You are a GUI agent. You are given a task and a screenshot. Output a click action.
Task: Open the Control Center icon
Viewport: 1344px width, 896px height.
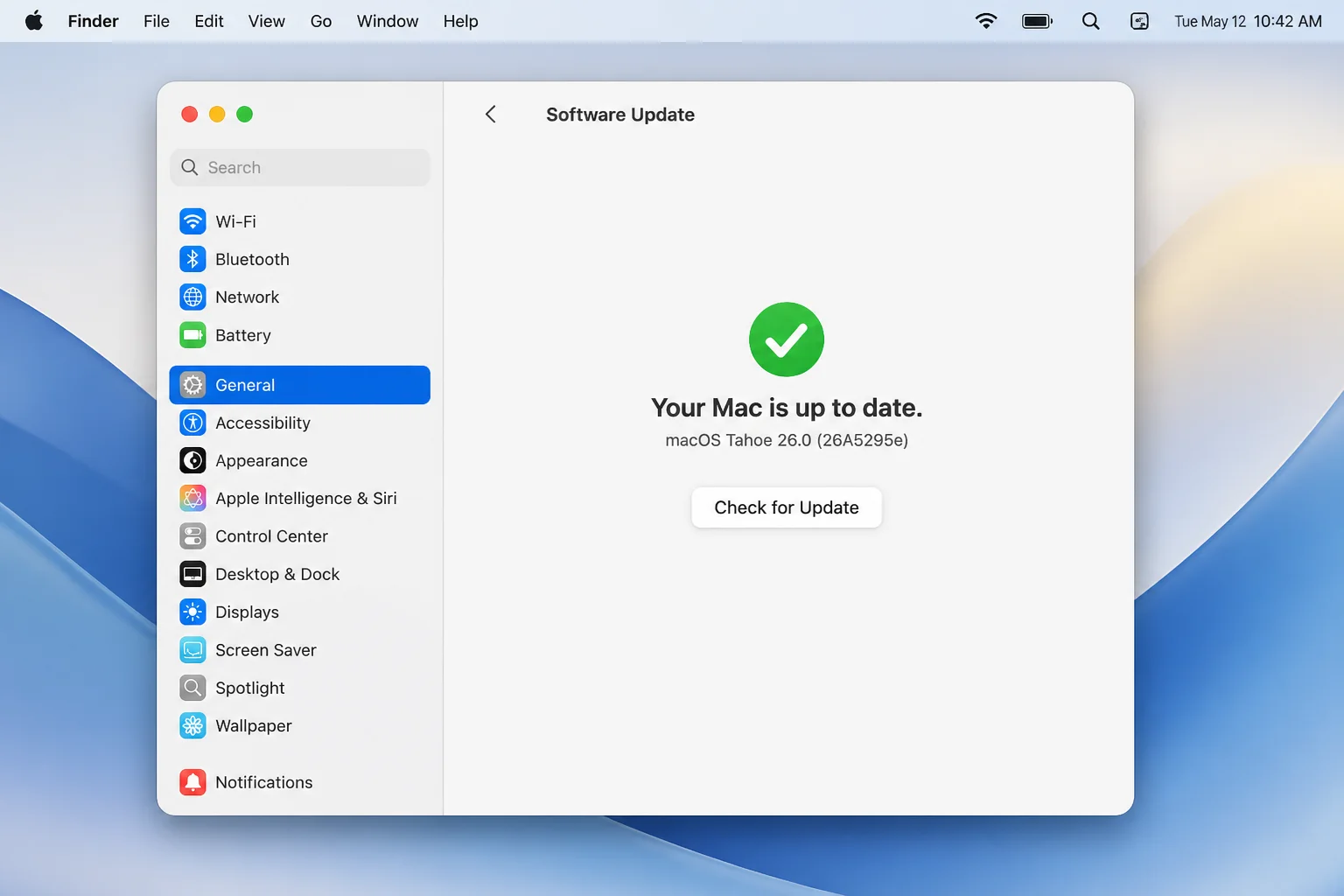(x=192, y=536)
